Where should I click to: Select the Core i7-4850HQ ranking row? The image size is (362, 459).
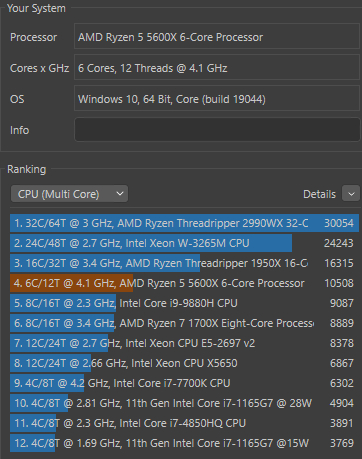coord(184,423)
